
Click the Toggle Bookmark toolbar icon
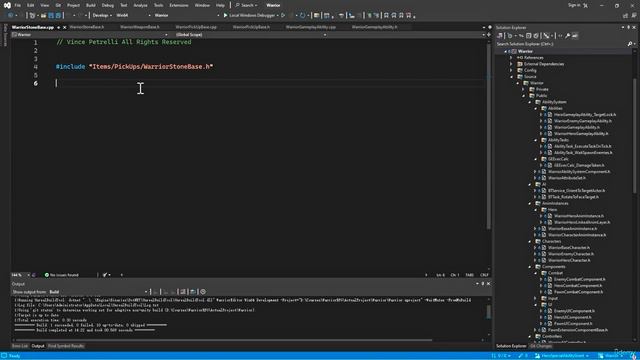coord(386,16)
